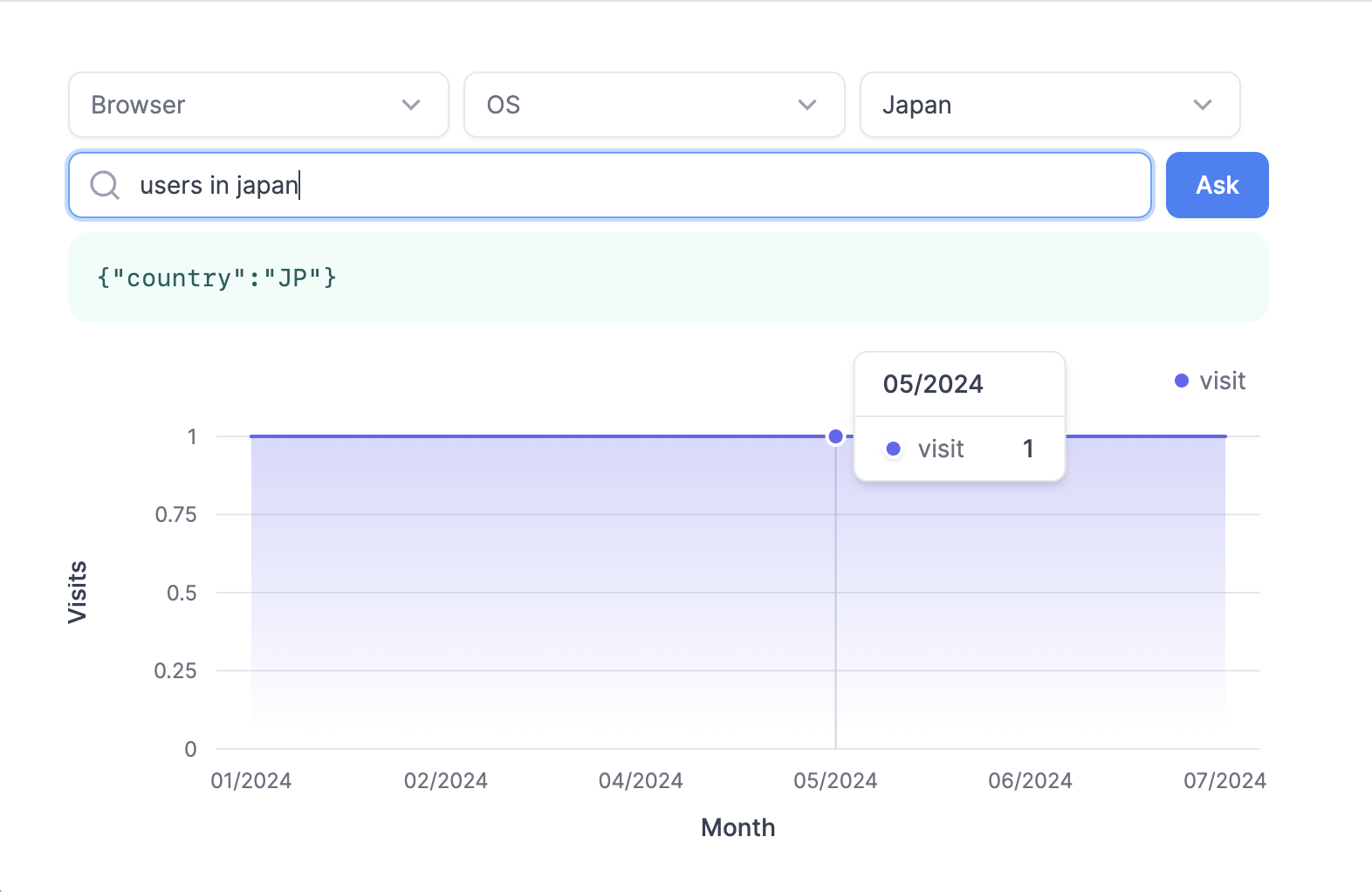
Task: Click the 07/2024 x-axis label
Action: point(1225,781)
